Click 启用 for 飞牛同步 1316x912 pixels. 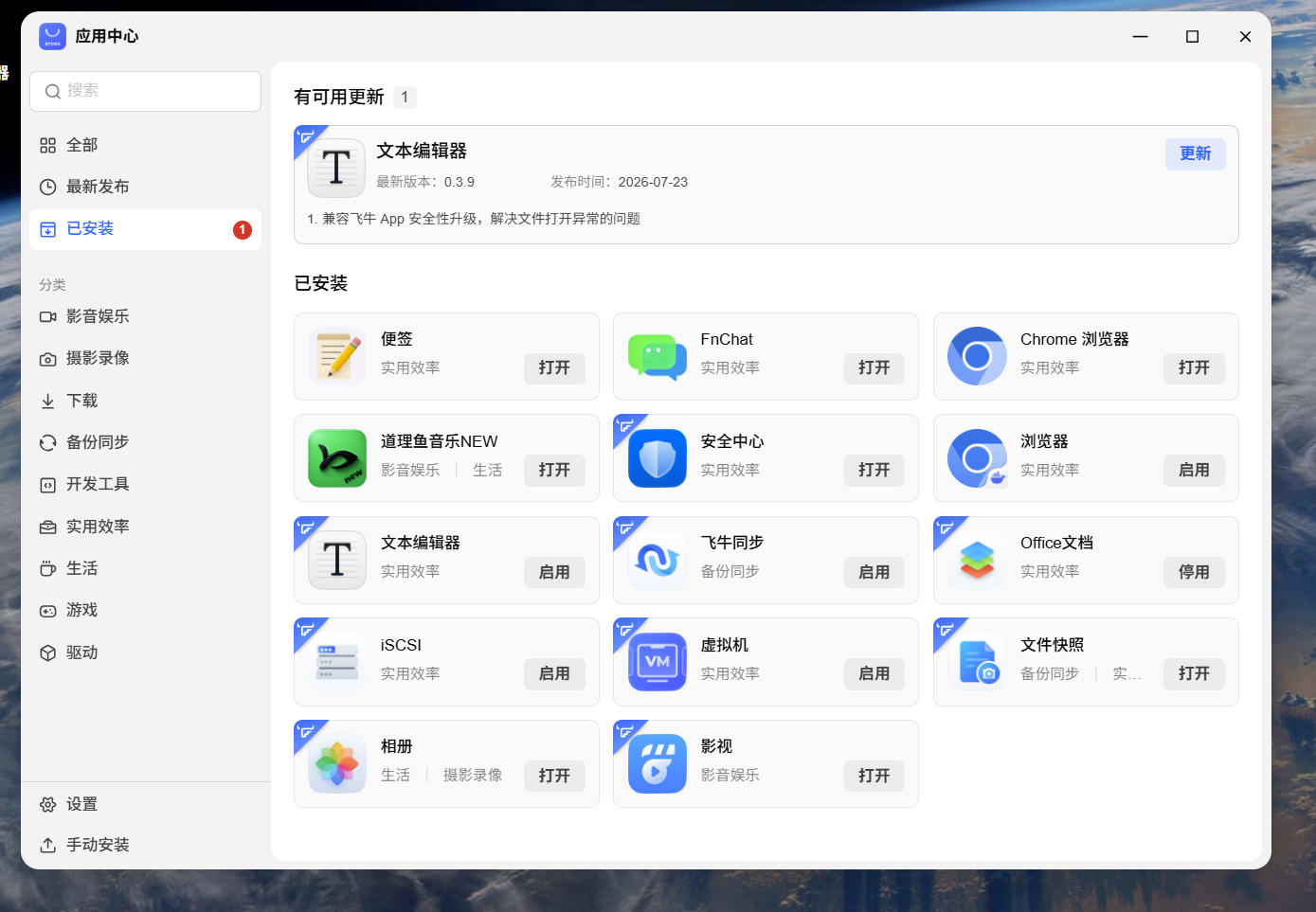[874, 572]
